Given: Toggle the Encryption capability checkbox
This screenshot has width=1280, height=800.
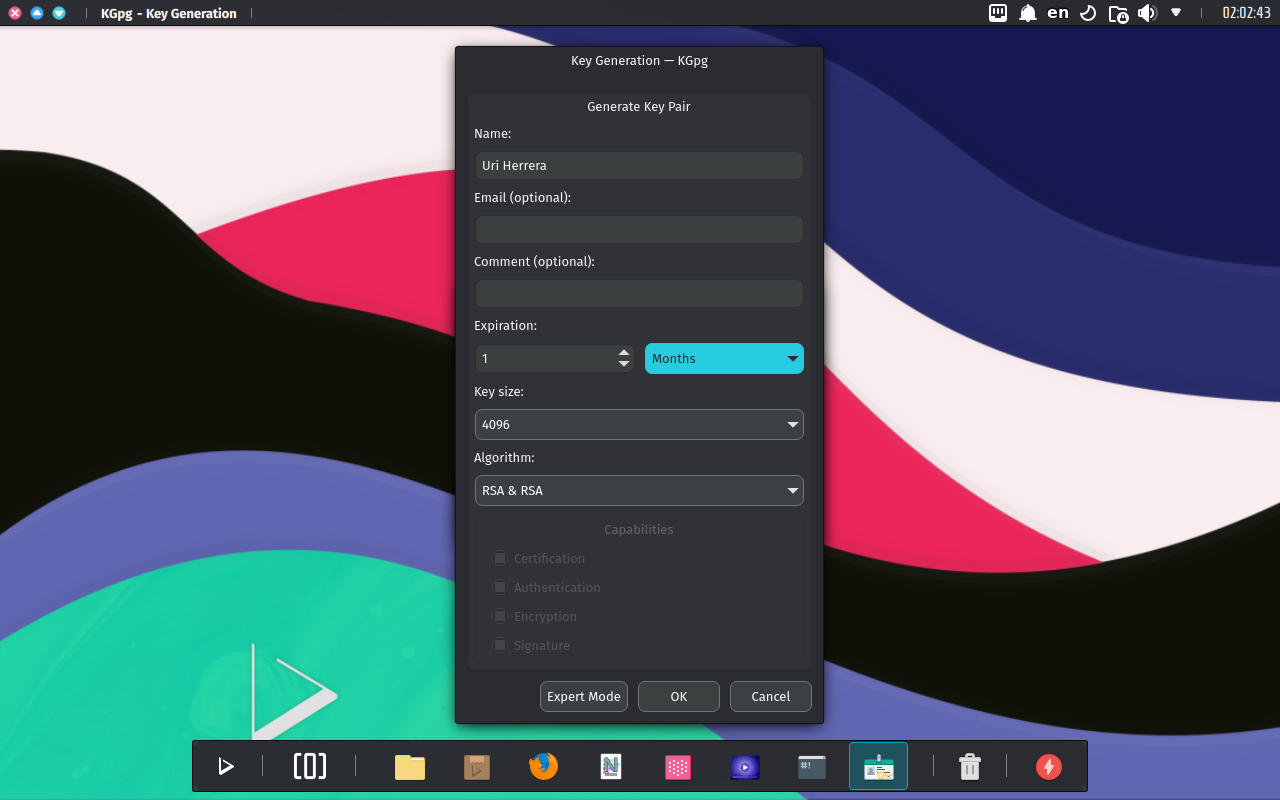Looking at the screenshot, I should (x=500, y=616).
